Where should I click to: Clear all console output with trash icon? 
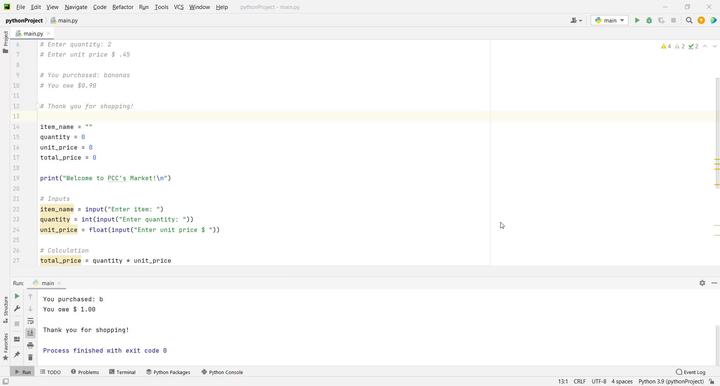tap(30, 357)
